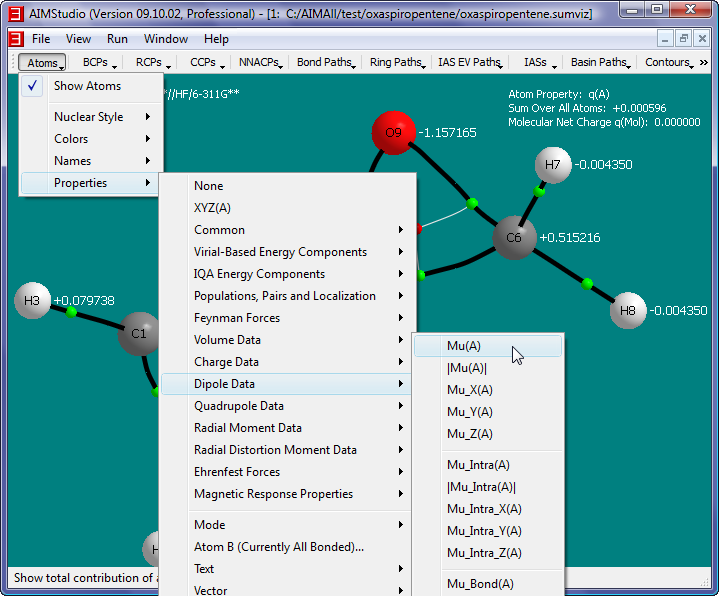Viewport: 719px width, 596px height.
Task: Open the BCPs toolbar dropdown
Action: [x=100, y=62]
